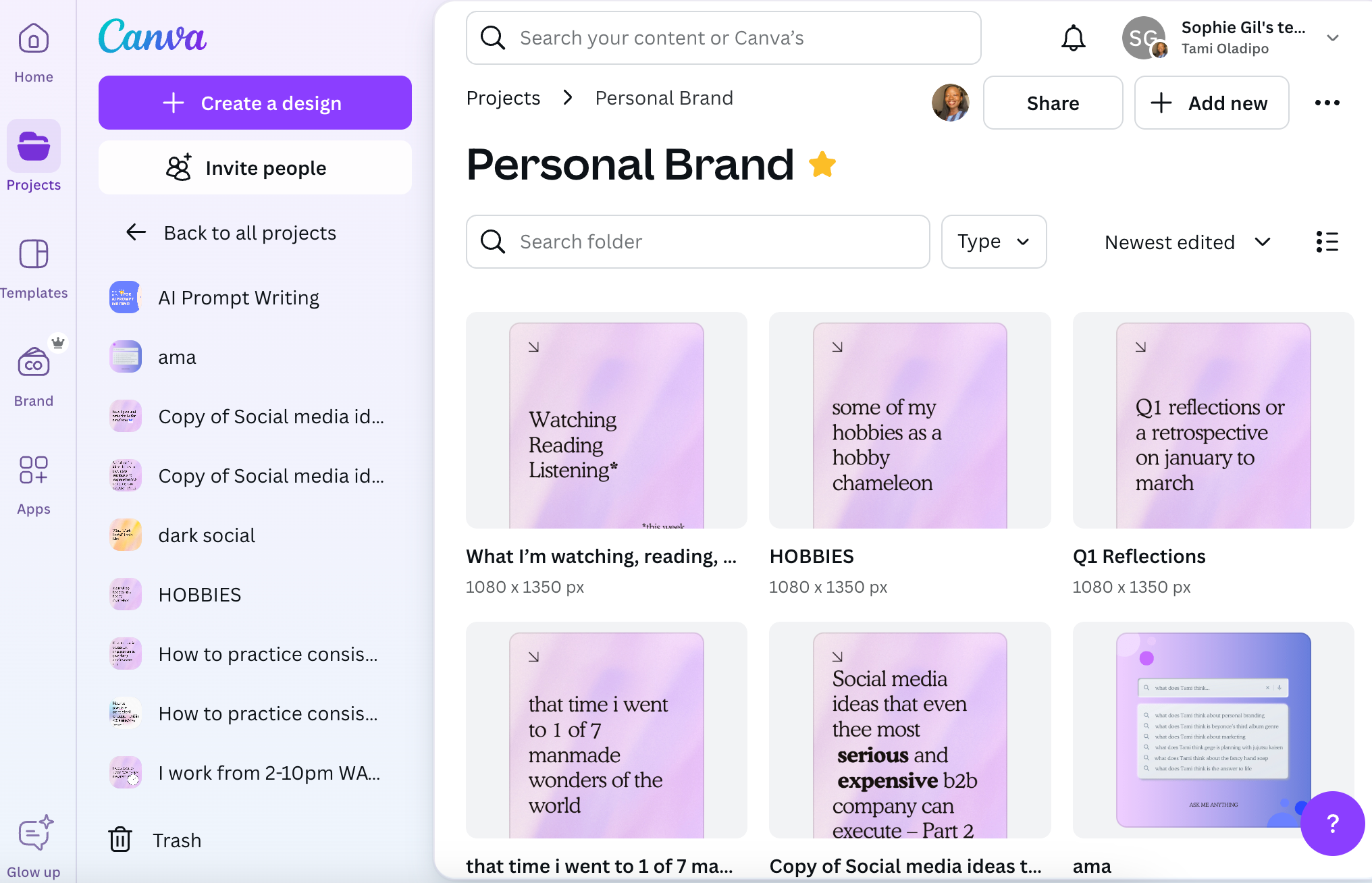This screenshot has width=1372, height=883.
Task: Click Projects in the breadcrumb
Action: point(503,99)
